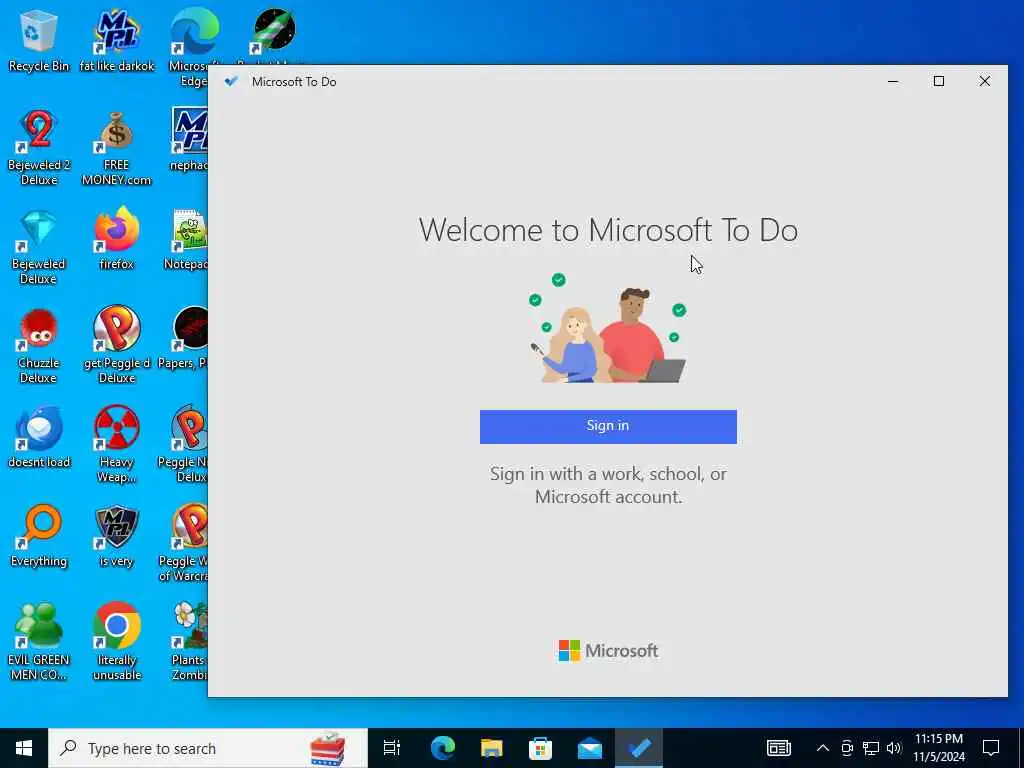Open Microsoft Store from the taskbar
This screenshot has width=1024, height=768.
pos(540,748)
